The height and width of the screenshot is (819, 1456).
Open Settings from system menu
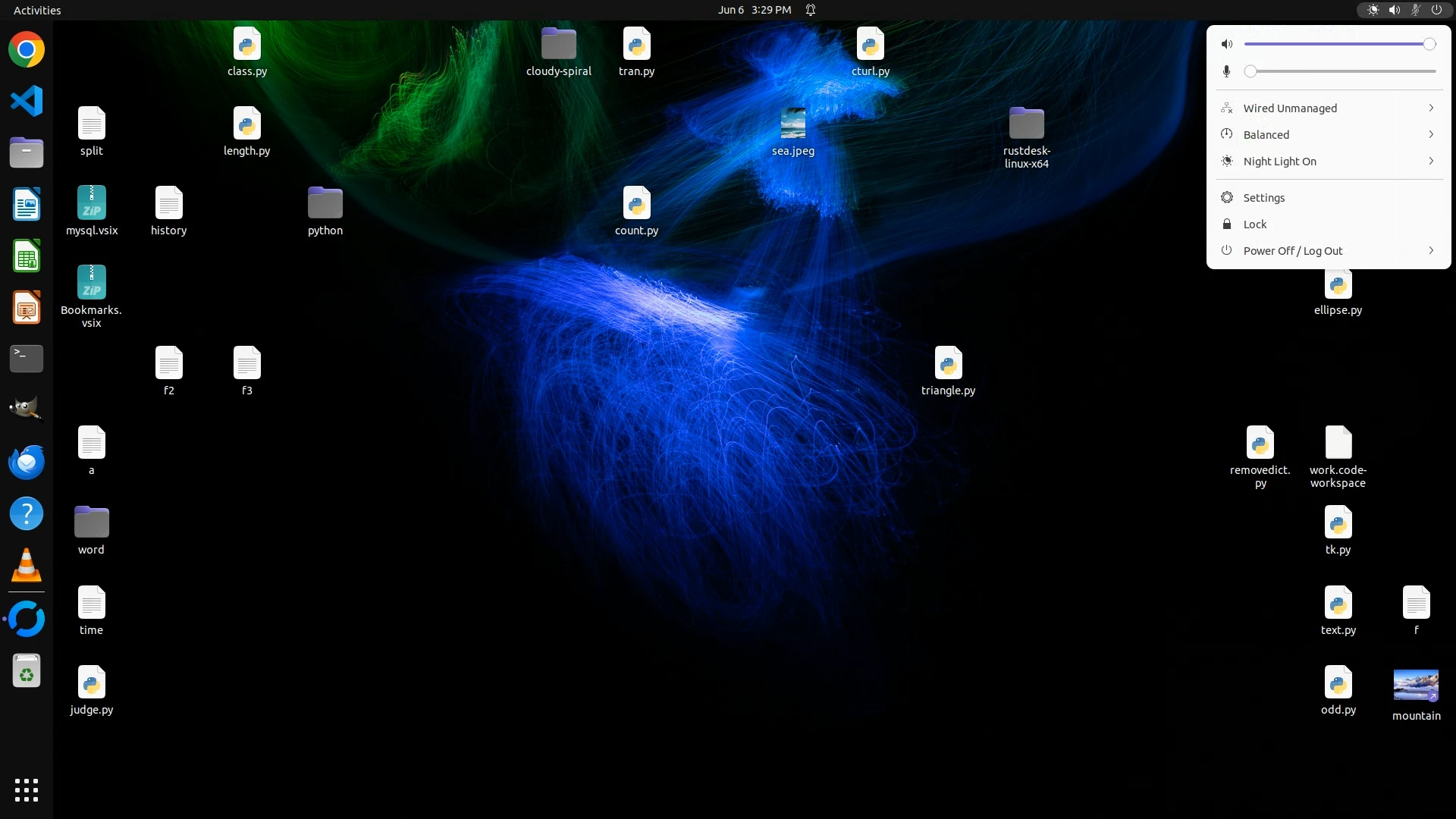[x=1263, y=198]
